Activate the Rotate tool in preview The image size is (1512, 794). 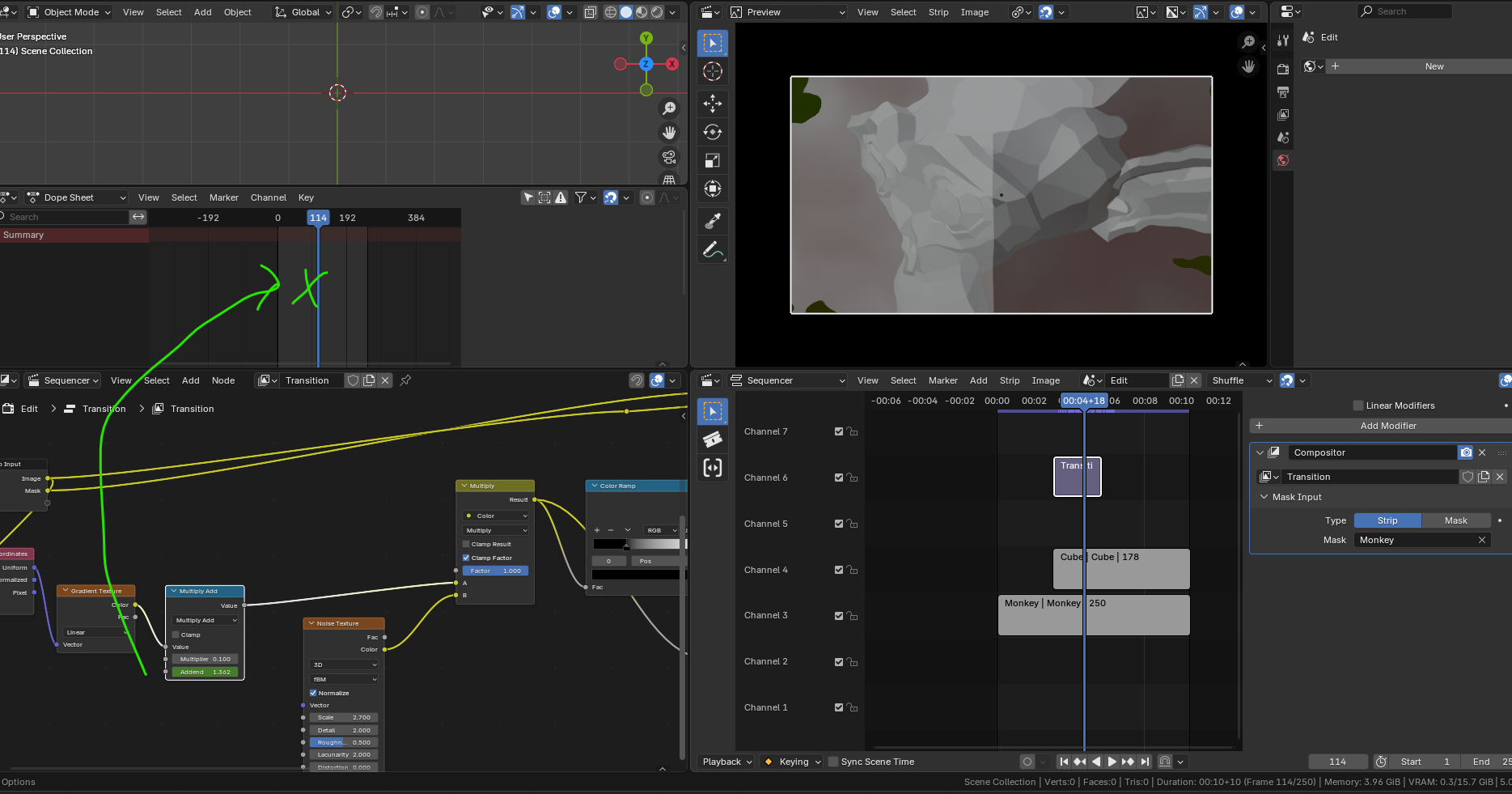click(712, 132)
